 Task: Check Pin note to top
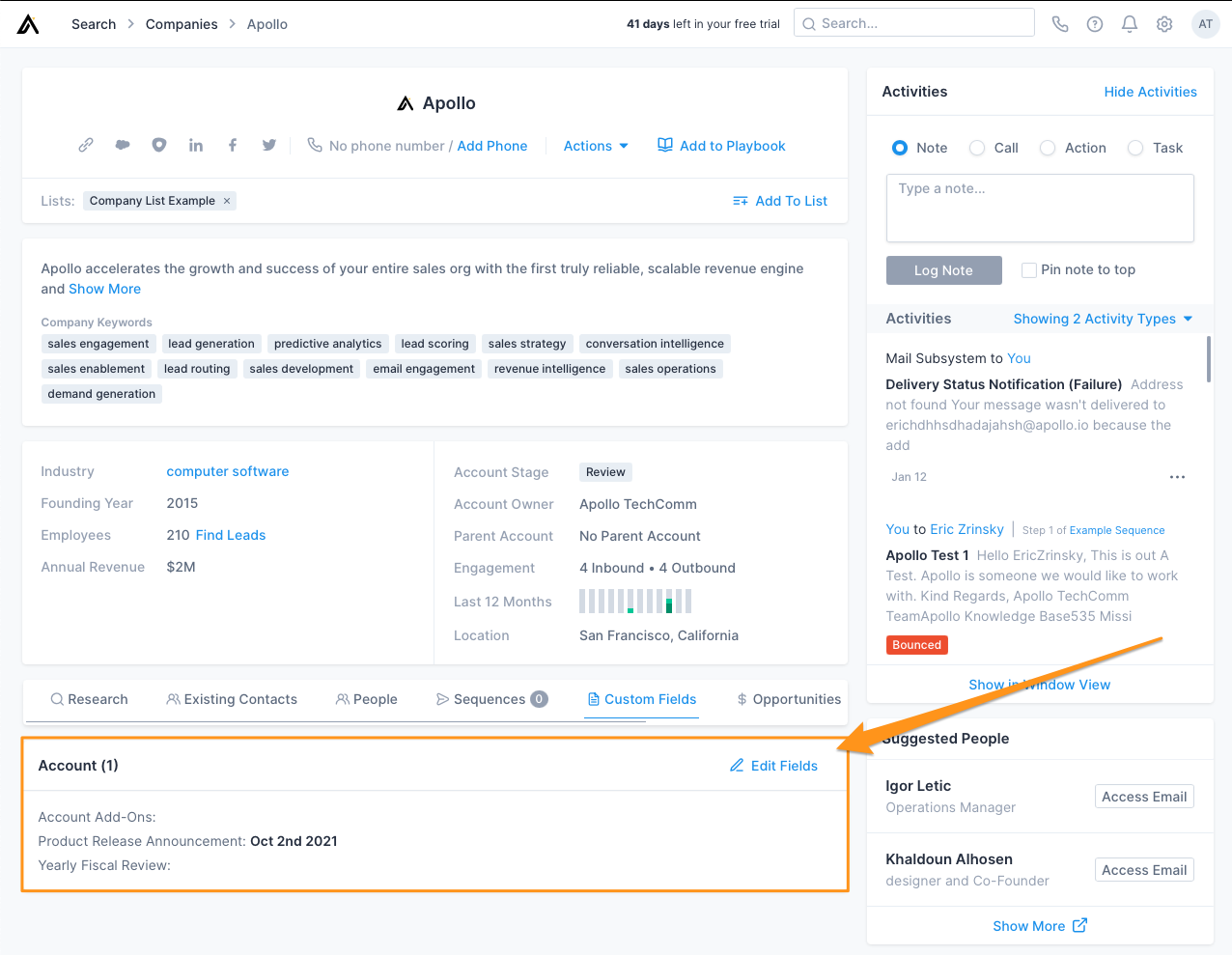pyautogui.click(x=1029, y=270)
